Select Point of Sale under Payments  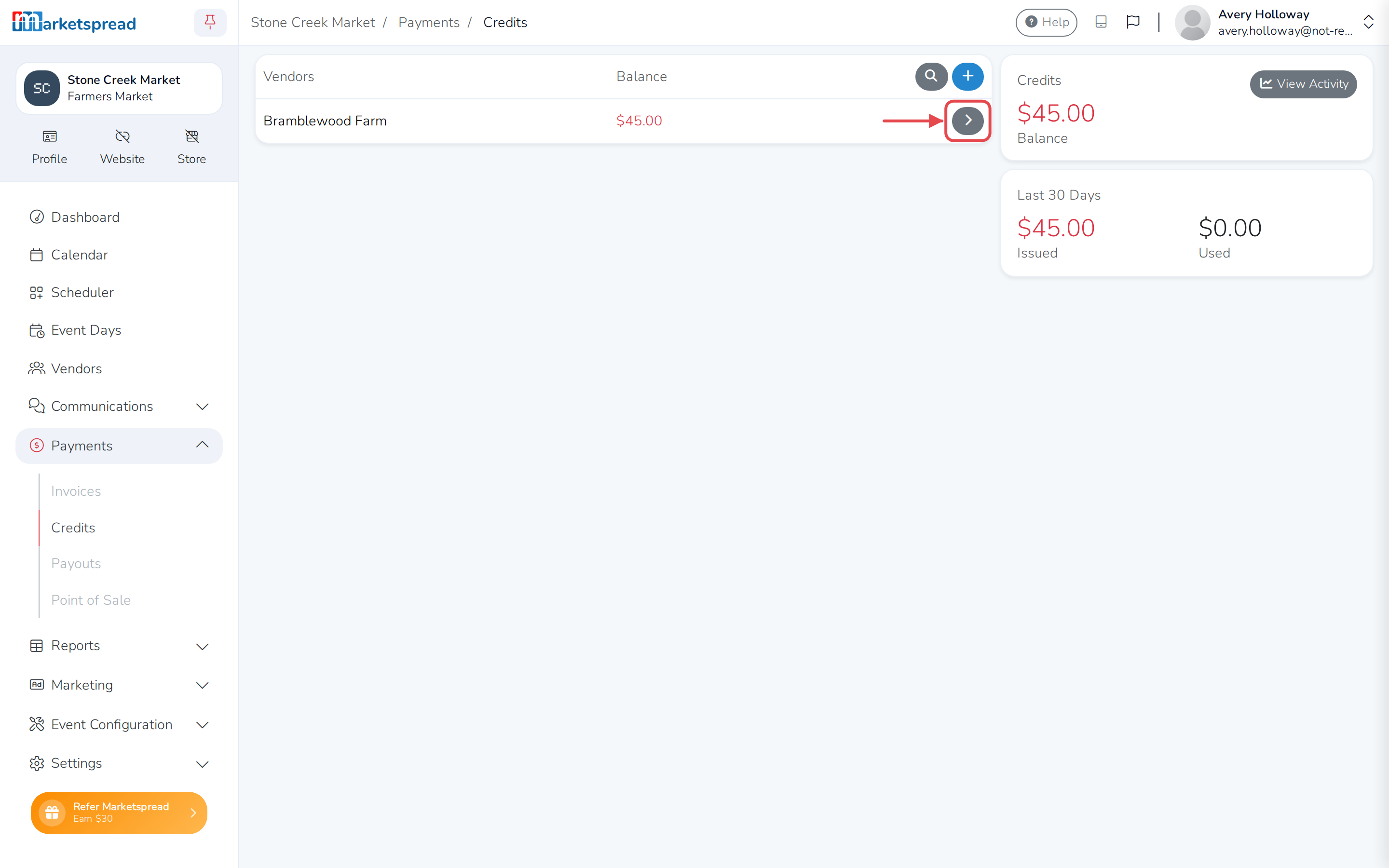point(91,600)
